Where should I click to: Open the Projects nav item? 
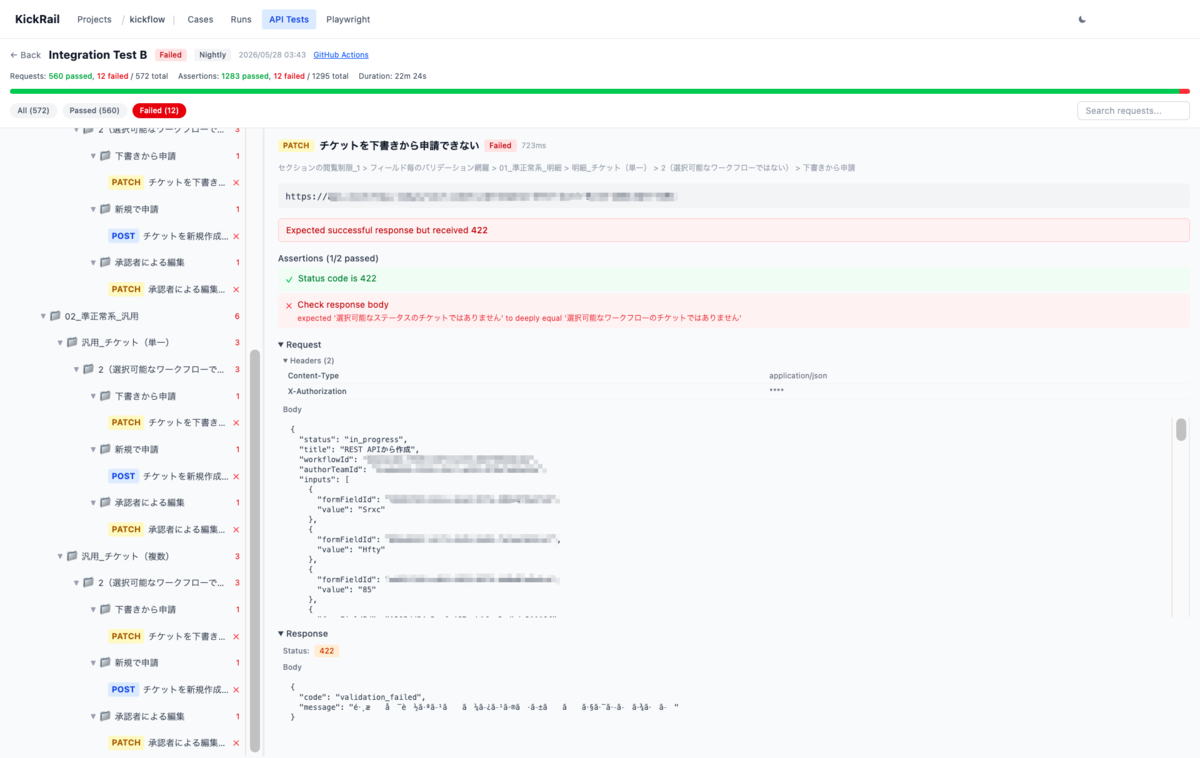(95, 19)
